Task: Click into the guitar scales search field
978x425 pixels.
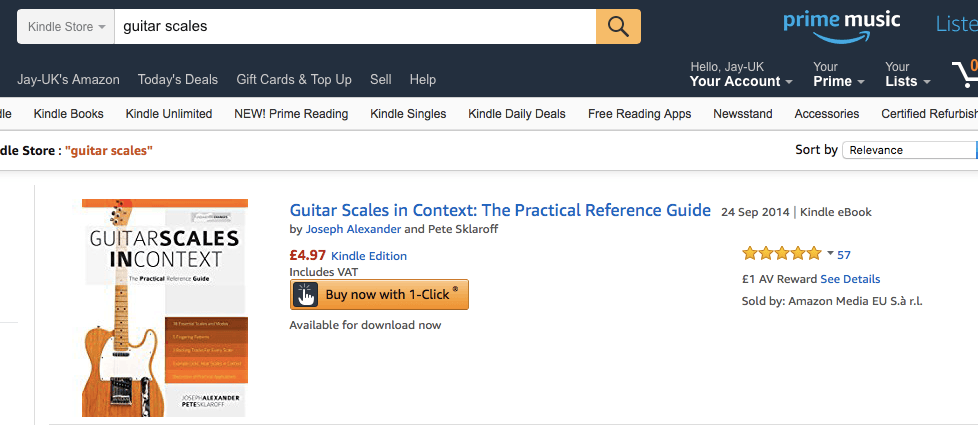Action: click(355, 26)
